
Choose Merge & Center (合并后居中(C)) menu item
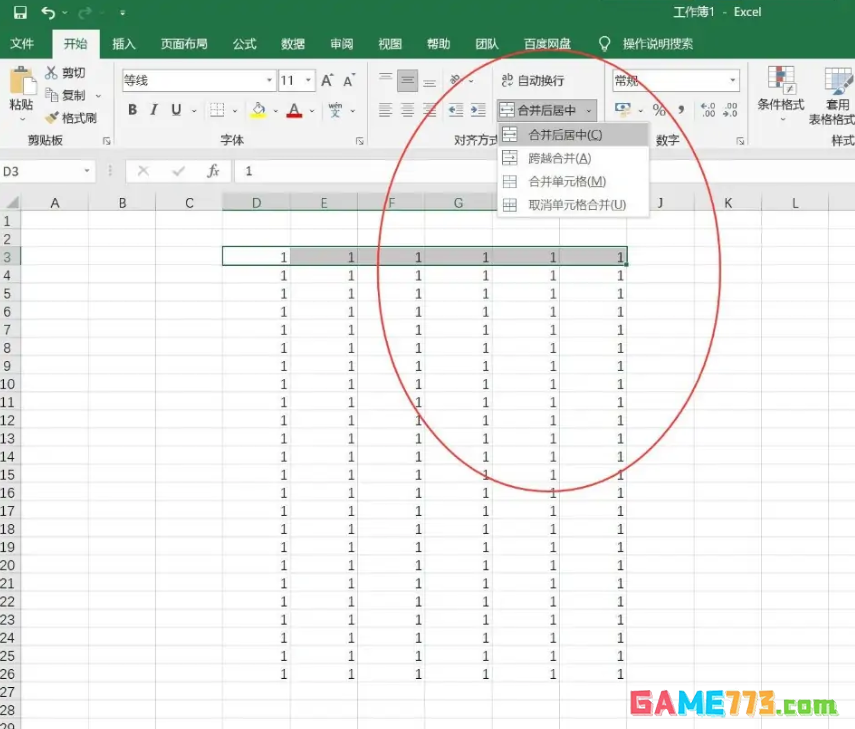[x=565, y=134]
